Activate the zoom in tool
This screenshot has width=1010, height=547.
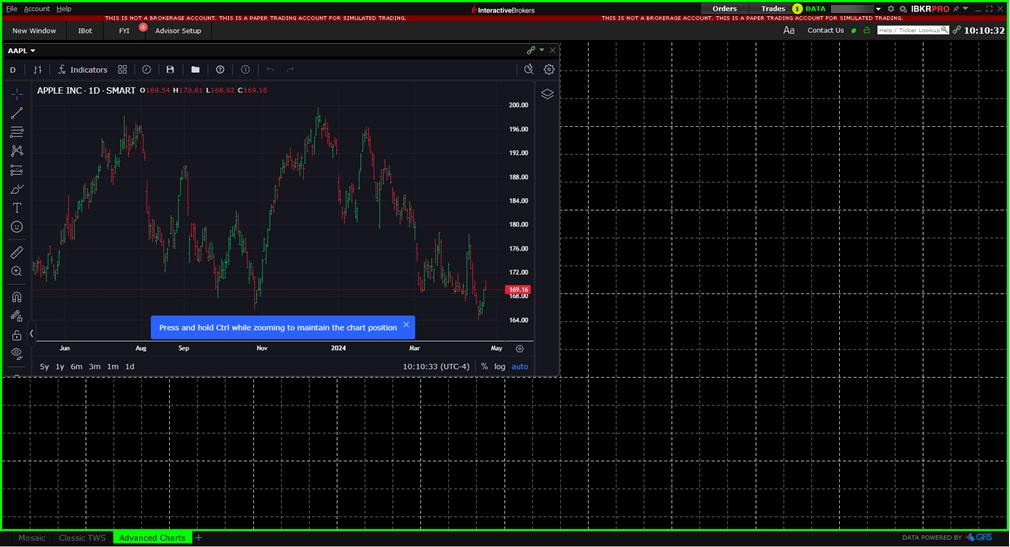(17, 271)
